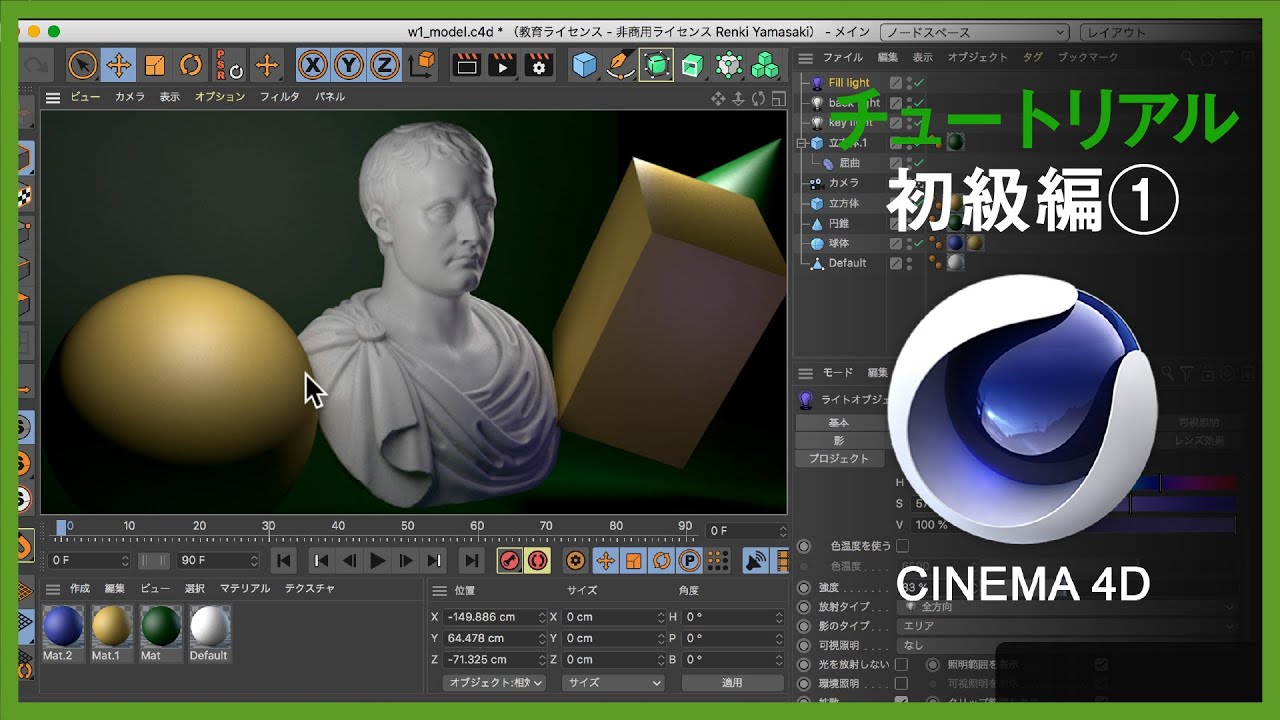Open the 影のタイプ エリア dropdown
The image size is (1280, 720).
[1067, 626]
